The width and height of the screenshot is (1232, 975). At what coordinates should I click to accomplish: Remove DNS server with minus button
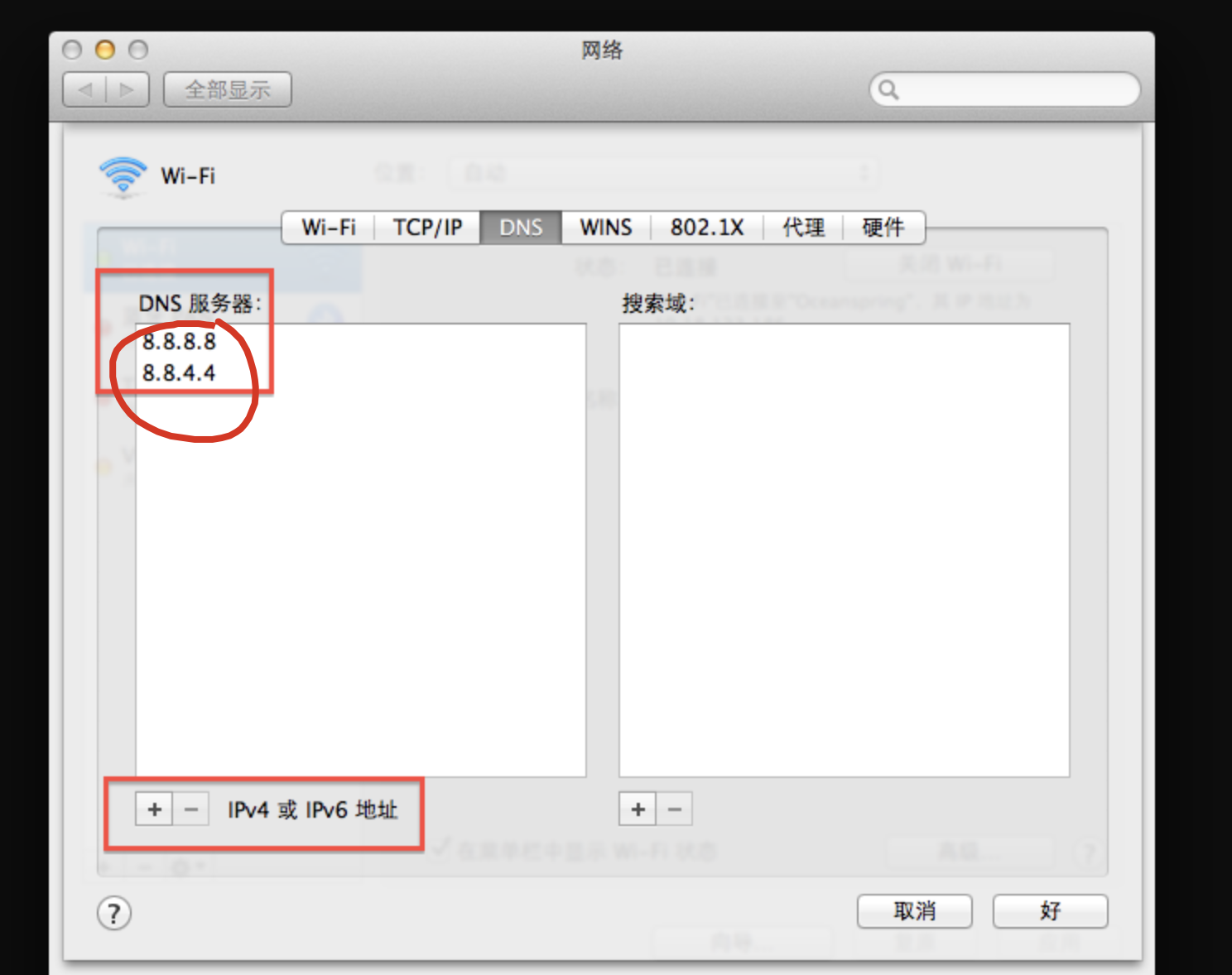click(191, 809)
